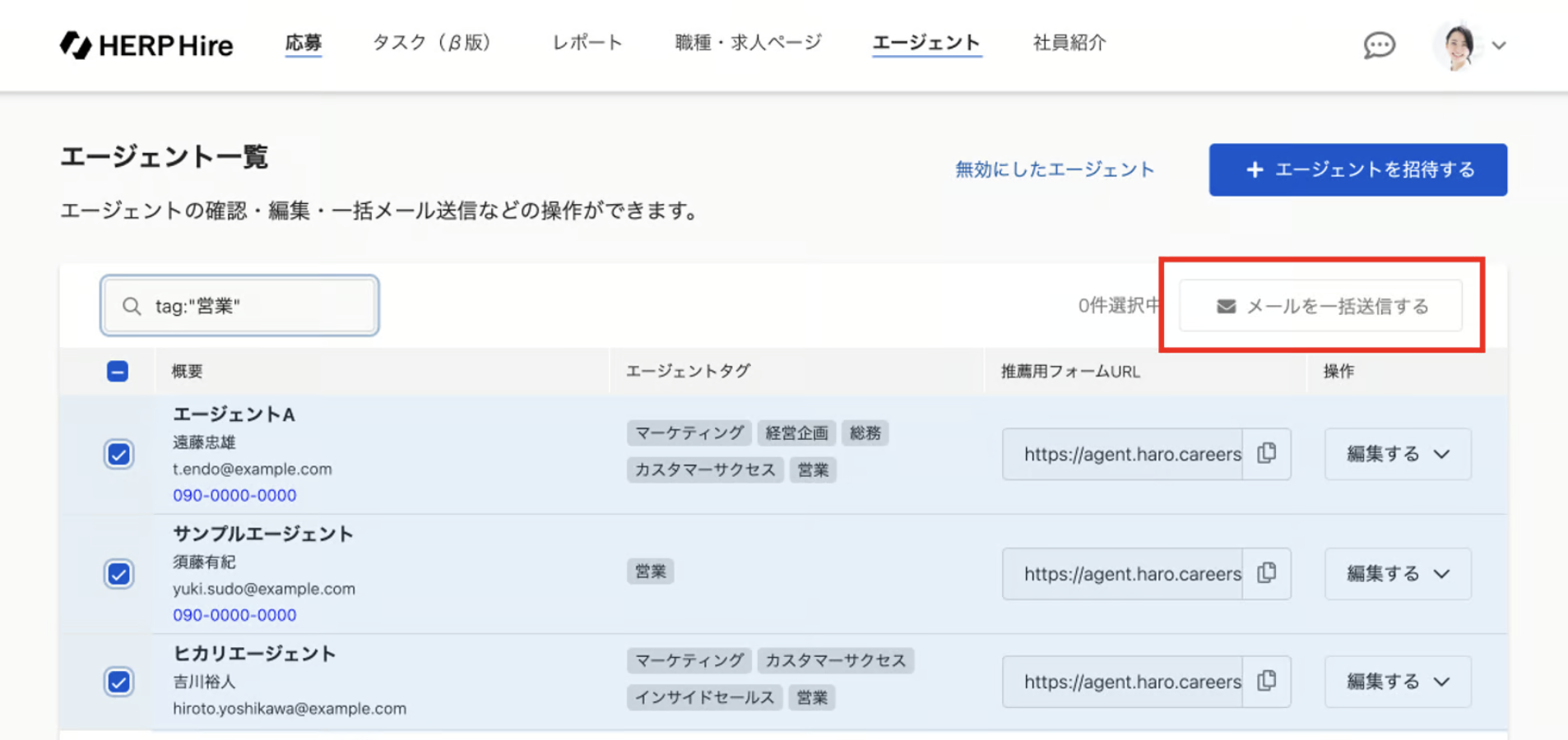1568x740 pixels.
Task: Click the search magnifier icon
Action: coord(132,306)
